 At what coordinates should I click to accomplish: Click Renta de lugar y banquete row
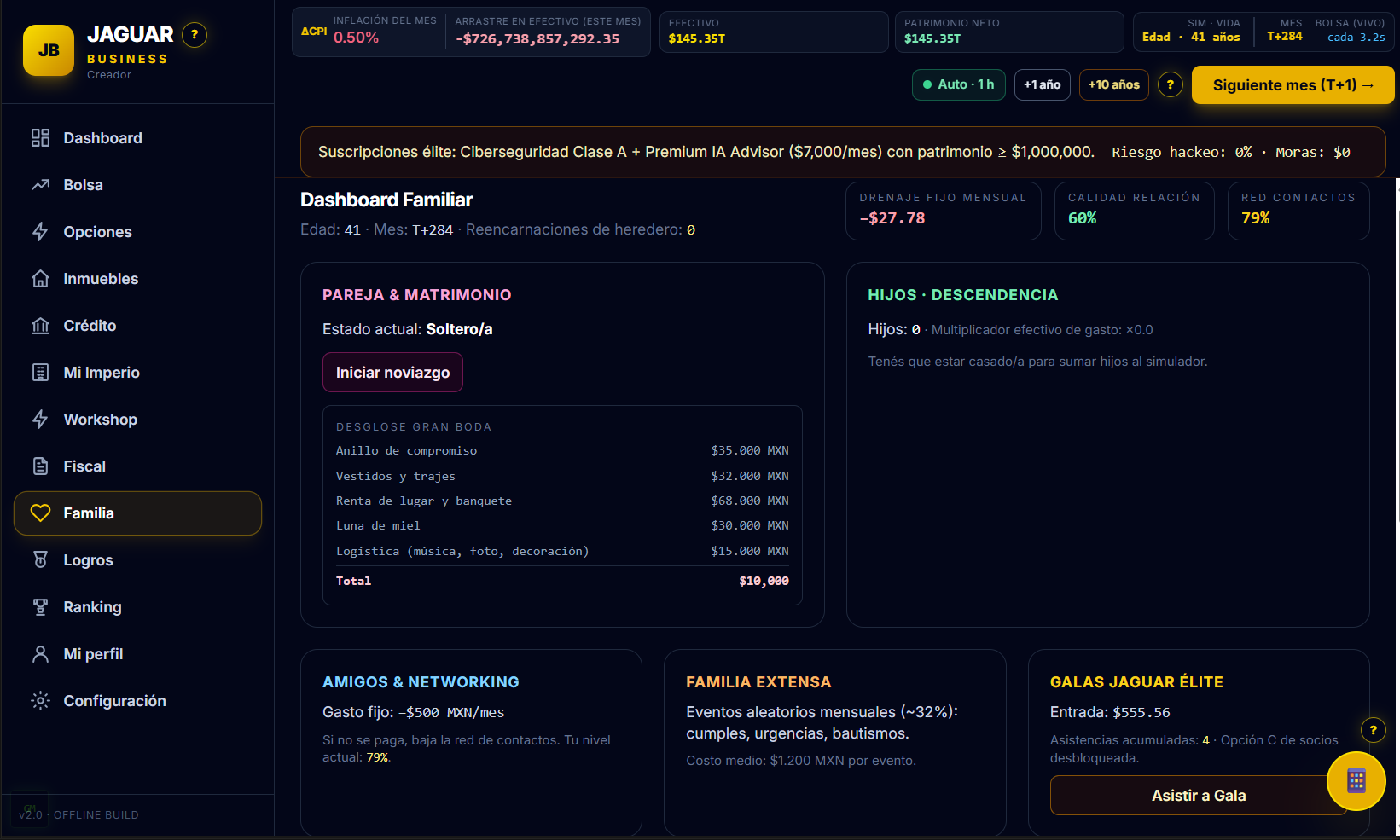pos(562,501)
